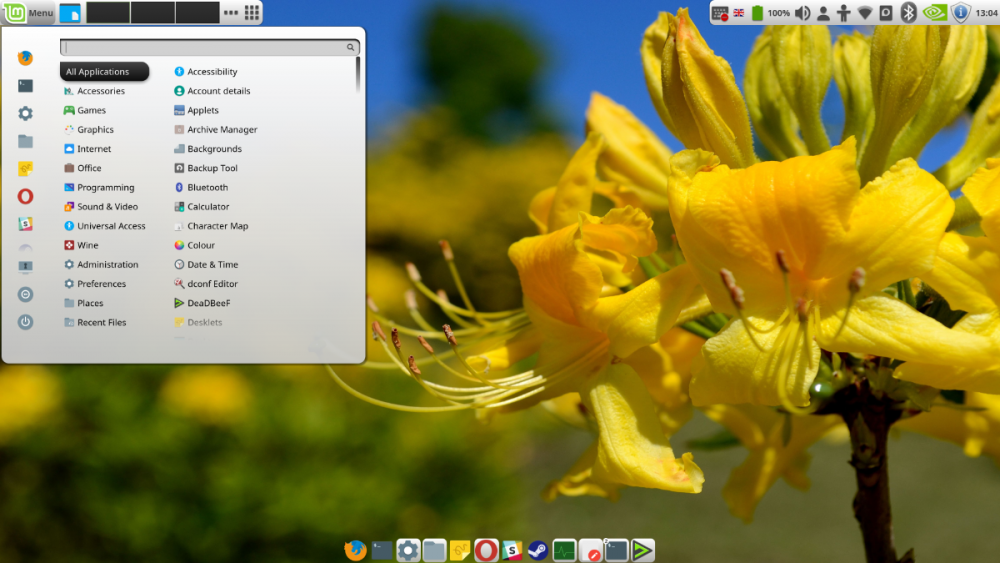Launch System Monitor from the bottom dock
The image size is (1000, 563).
click(564, 550)
